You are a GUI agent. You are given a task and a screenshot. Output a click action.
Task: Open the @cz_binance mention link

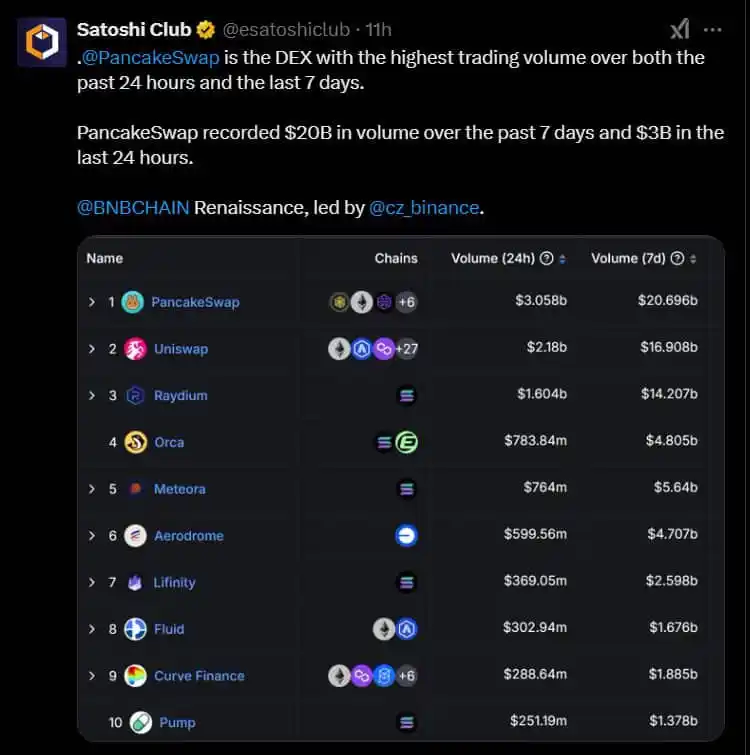coord(424,208)
